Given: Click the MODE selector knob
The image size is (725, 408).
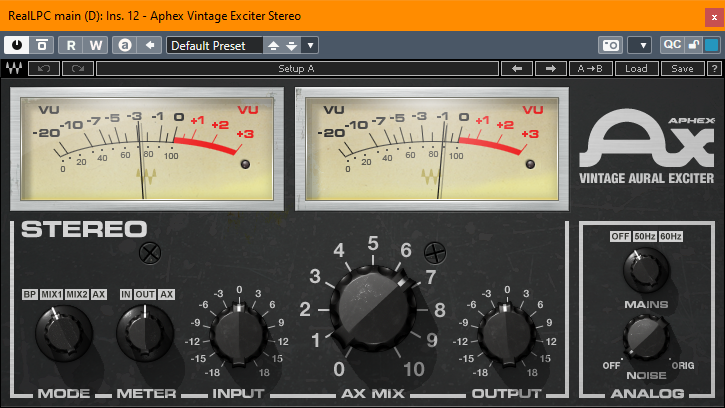Looking at the screenshot, I should 64,333.
